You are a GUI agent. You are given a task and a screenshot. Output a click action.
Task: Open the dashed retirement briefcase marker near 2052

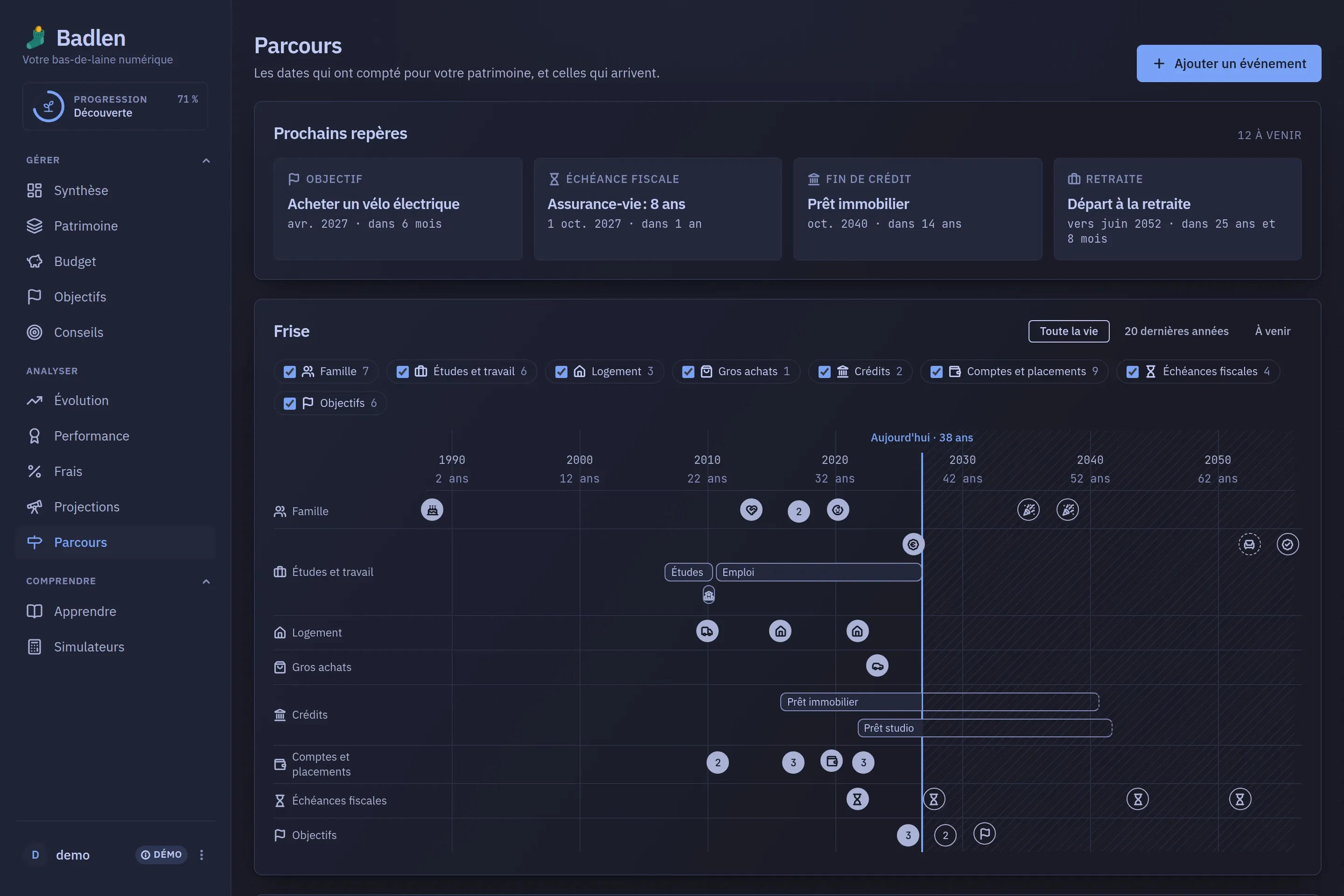1250,545
